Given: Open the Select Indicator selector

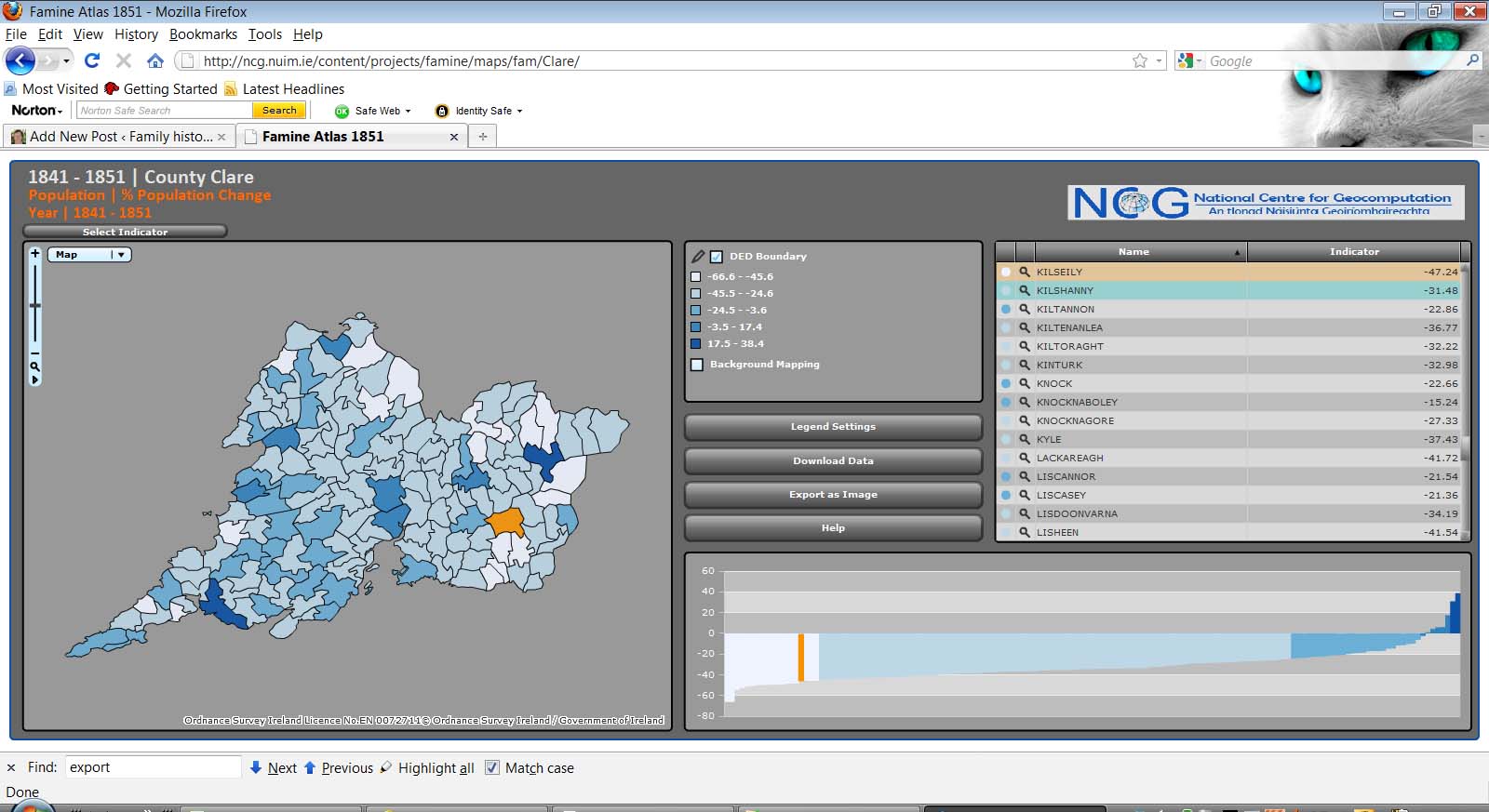Looking at the screenshot, I should pos(125,232).
